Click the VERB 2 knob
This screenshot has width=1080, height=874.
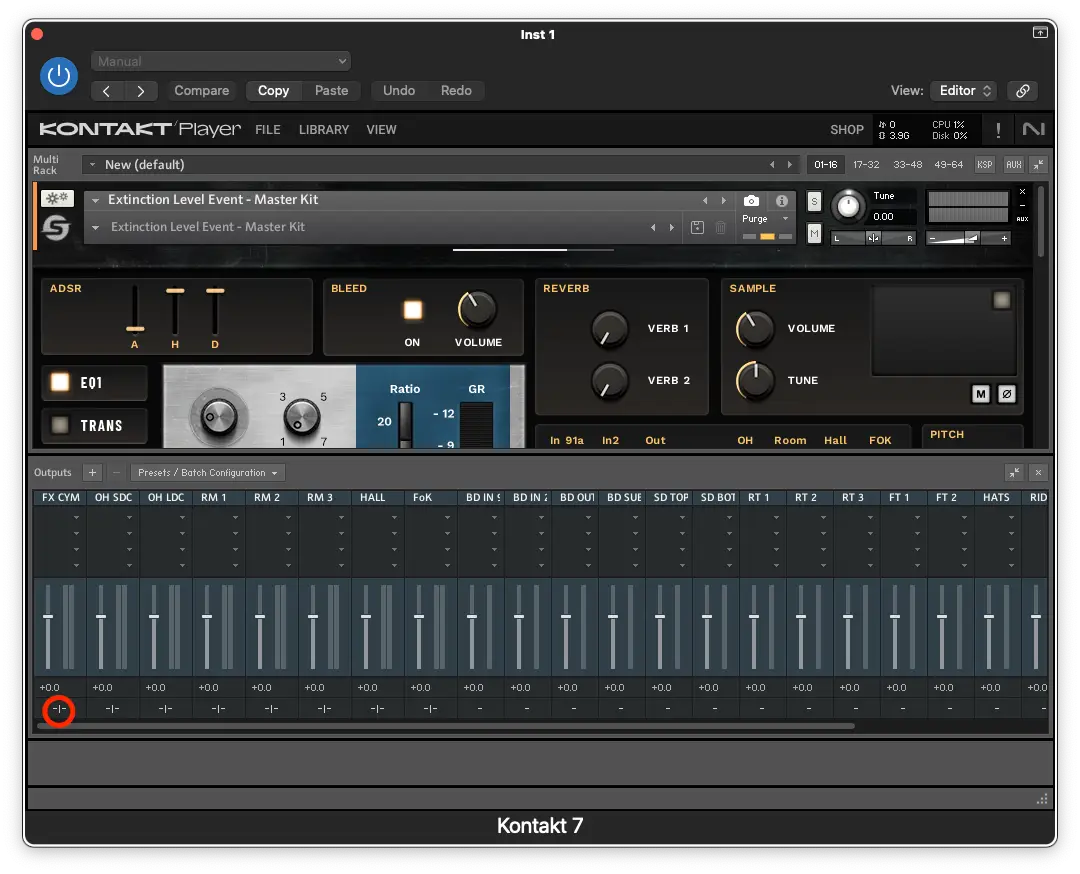coord(610,381)
